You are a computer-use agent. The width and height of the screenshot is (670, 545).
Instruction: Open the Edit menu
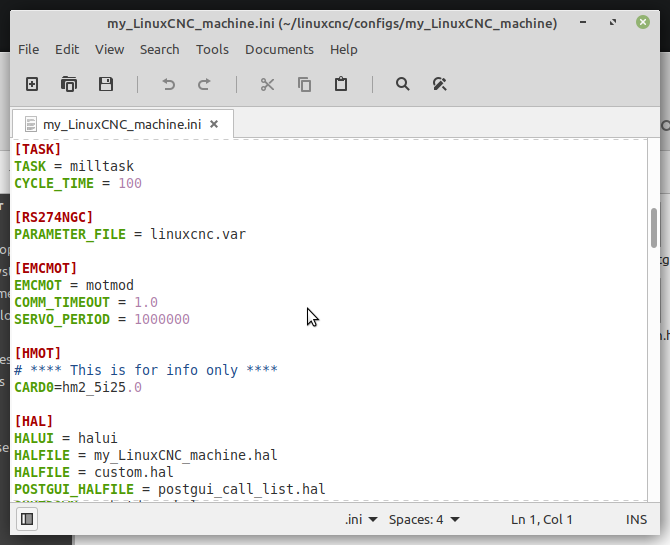pyautogui.click(x=67, y=50)
